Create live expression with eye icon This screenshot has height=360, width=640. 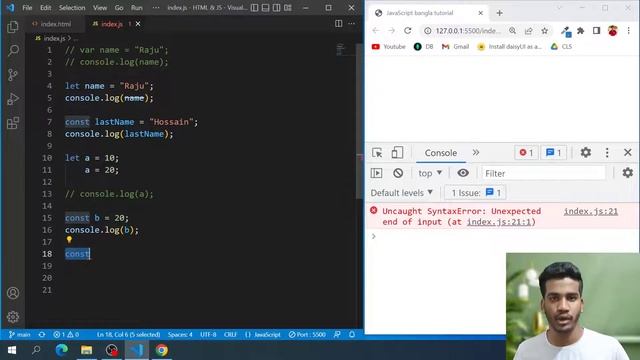pyautogui.click(x=463, y=173)
